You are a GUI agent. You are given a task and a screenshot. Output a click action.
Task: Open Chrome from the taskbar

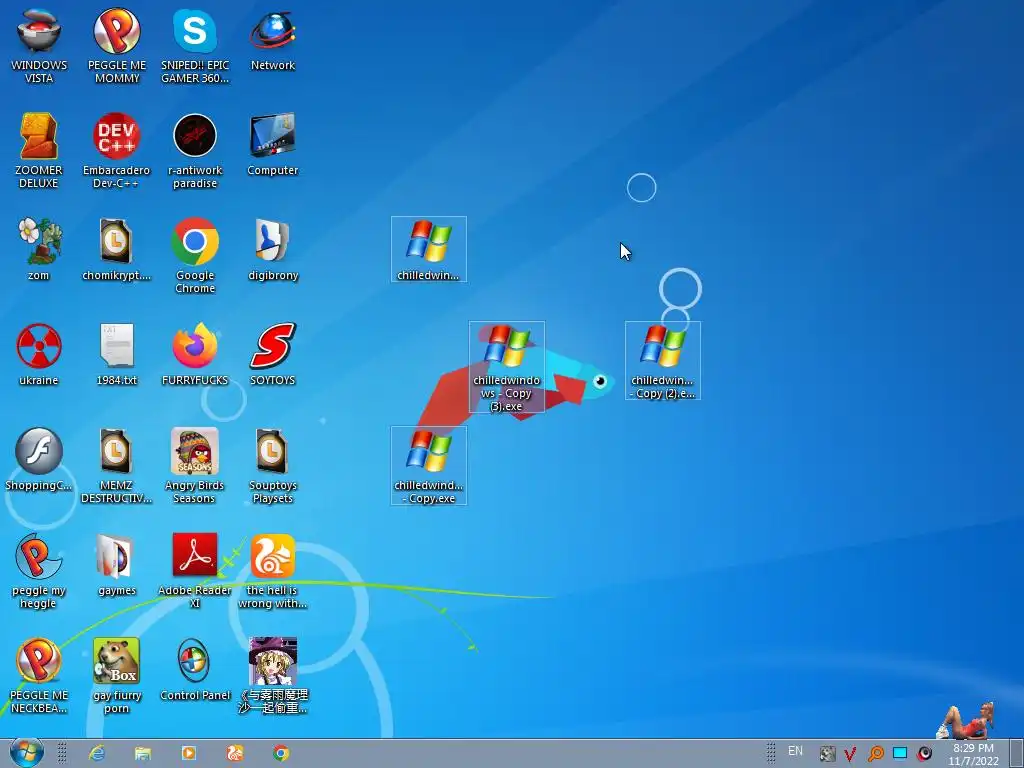(281, 754)
